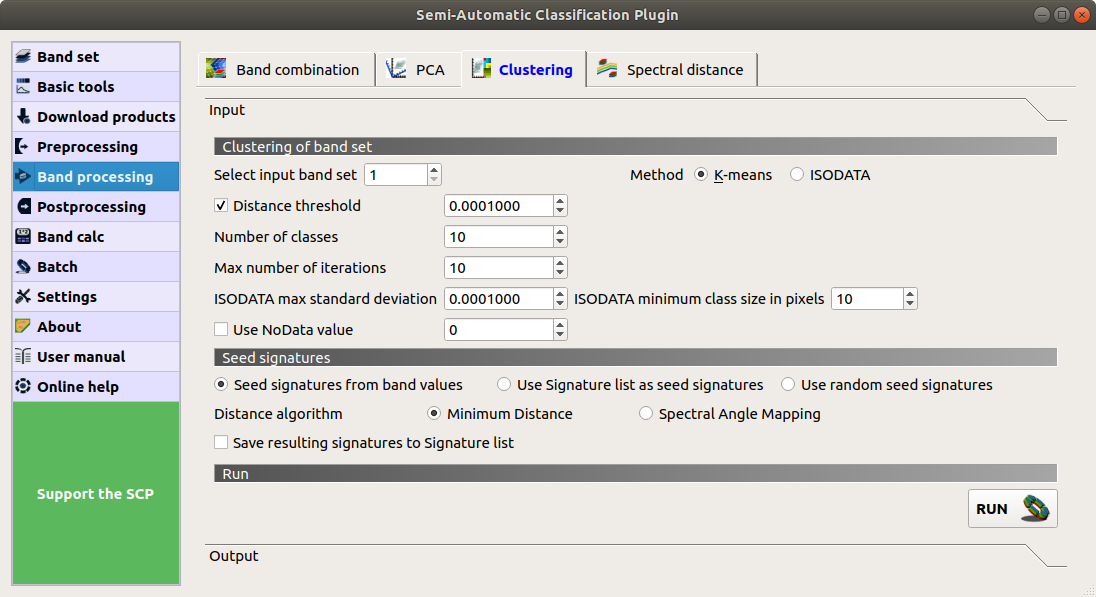Select the Postprocessing sidebar icon
This screenshot has width=1096, height=597.
(x=24, y=207)
